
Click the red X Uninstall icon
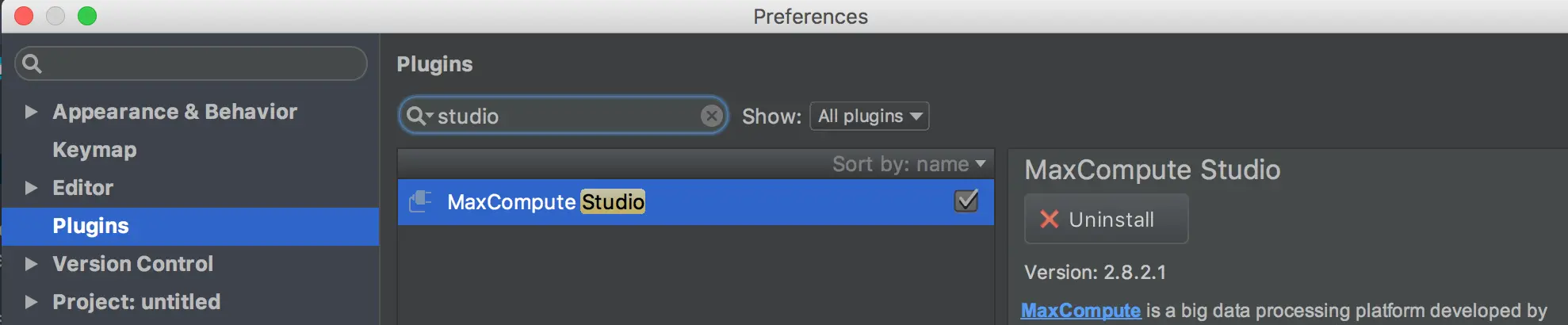(1049, 220)
